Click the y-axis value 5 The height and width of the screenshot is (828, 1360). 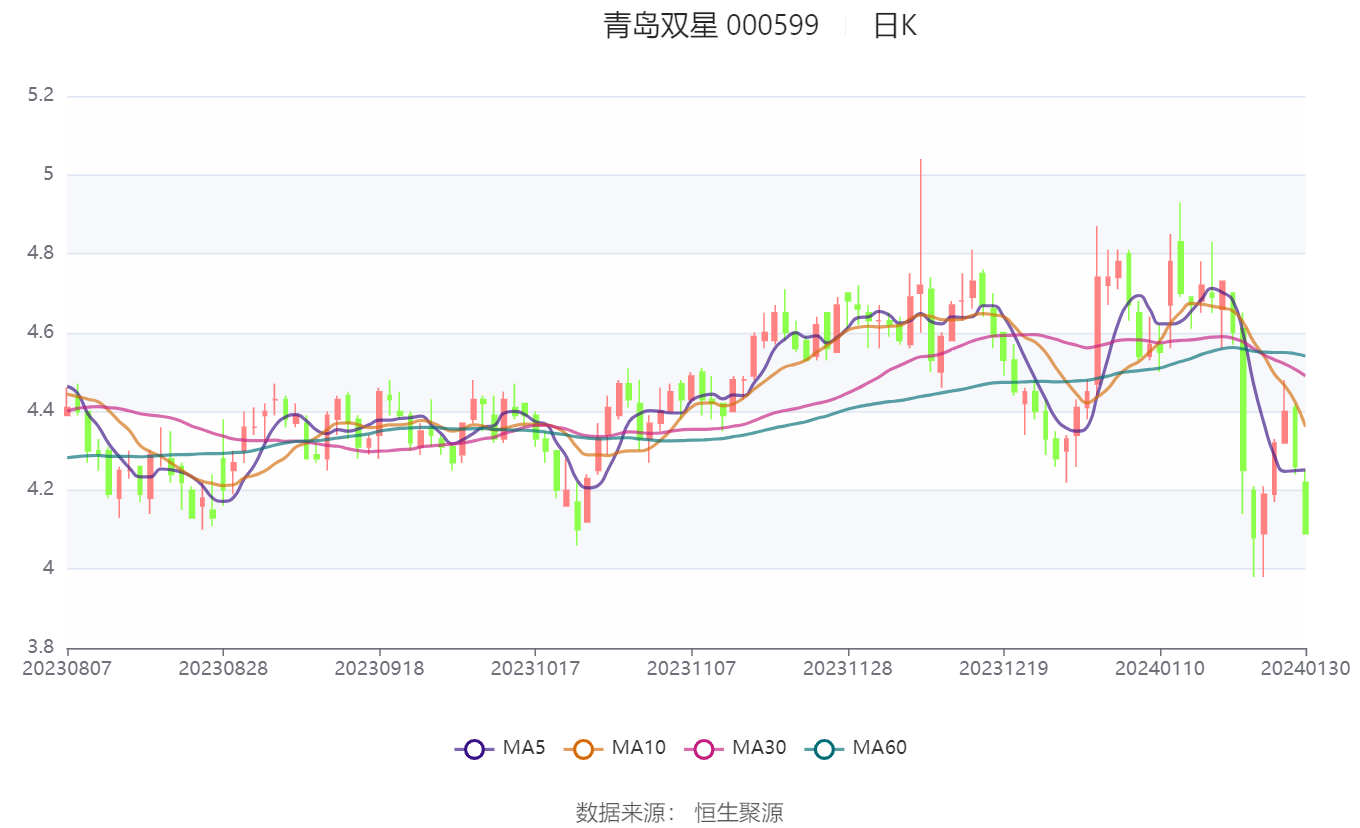pos(48,175)
